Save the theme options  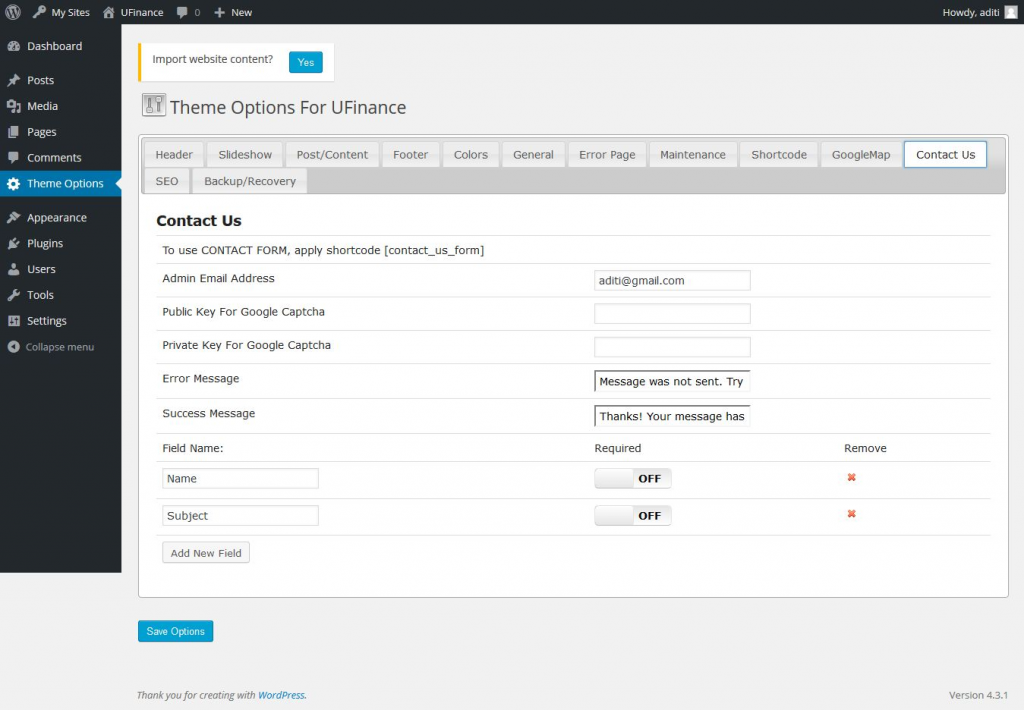click(x=175, y=631)
